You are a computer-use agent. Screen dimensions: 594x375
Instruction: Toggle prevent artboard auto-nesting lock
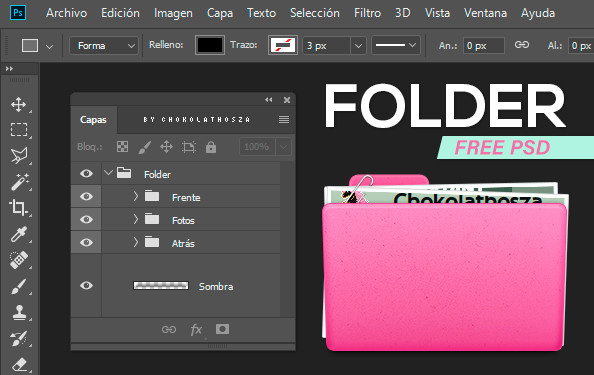coord(189,147)
